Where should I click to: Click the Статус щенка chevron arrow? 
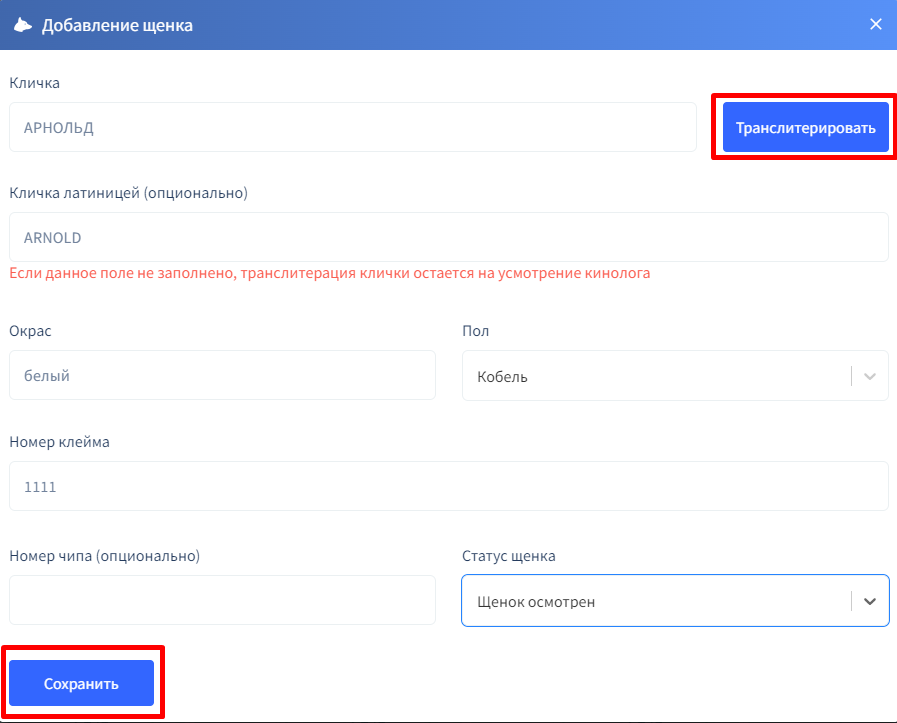(x=869, y=602)
